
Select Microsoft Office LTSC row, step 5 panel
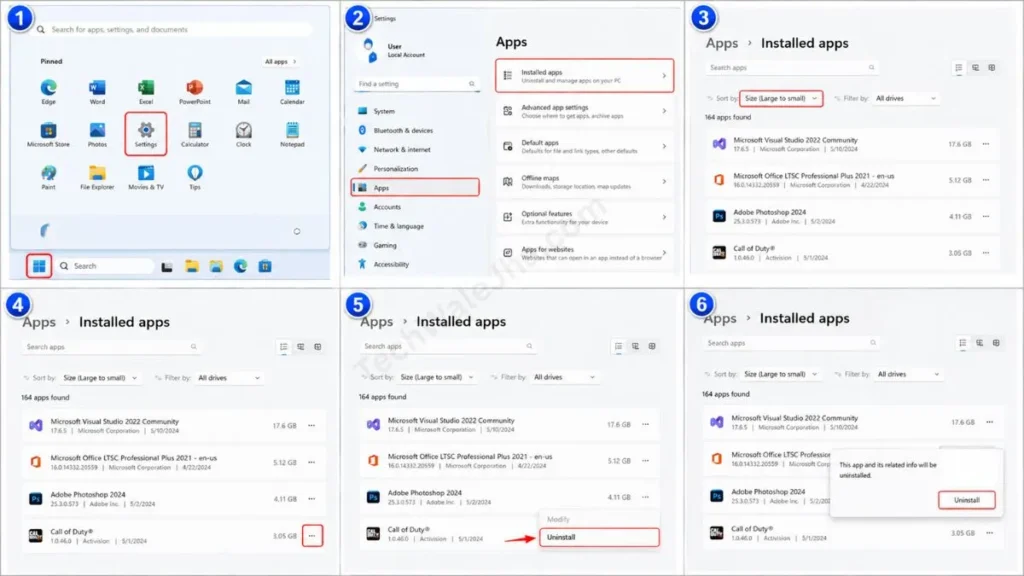pyautogui.click(x=509, y=461)
